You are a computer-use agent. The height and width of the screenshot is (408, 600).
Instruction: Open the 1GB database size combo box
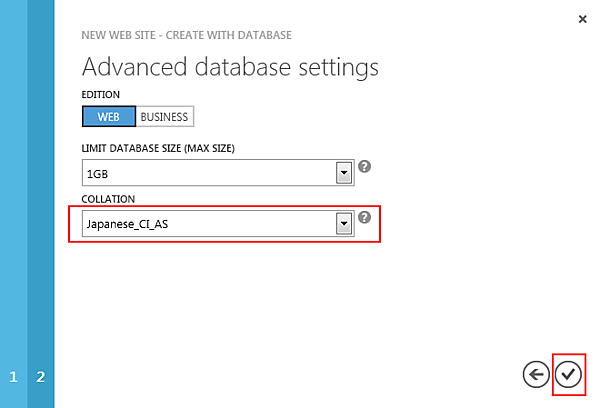pyautogui.click(x=210, y=173)
